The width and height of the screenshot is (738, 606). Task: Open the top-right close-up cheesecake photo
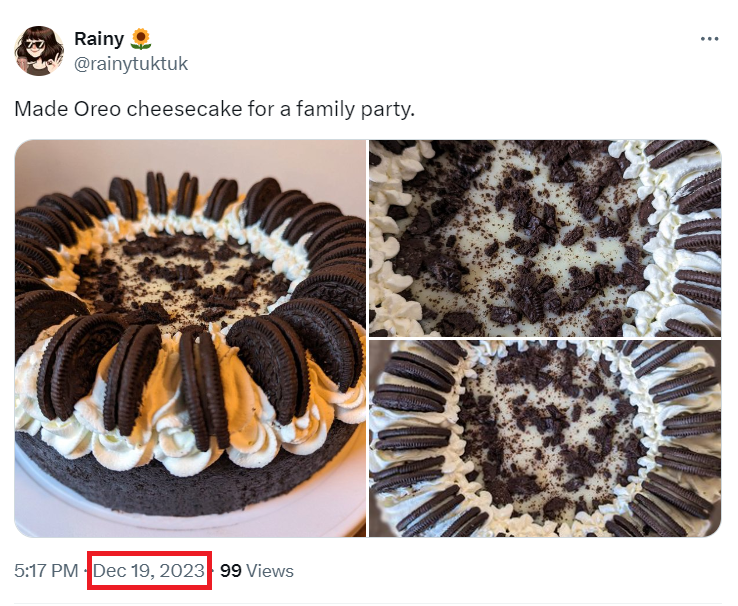coord(545,237)
